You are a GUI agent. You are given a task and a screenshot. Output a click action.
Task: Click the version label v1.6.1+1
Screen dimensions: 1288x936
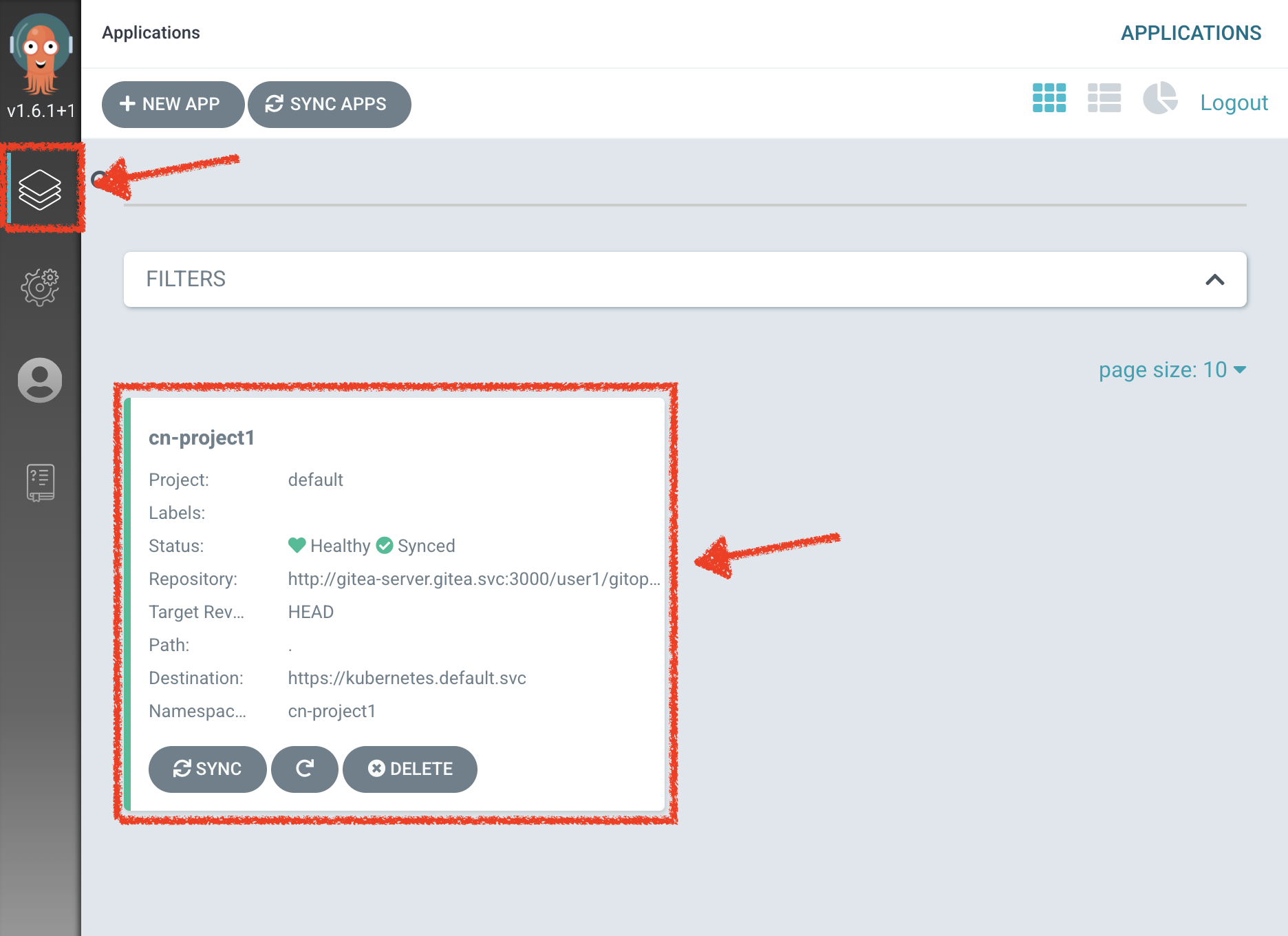41,111
